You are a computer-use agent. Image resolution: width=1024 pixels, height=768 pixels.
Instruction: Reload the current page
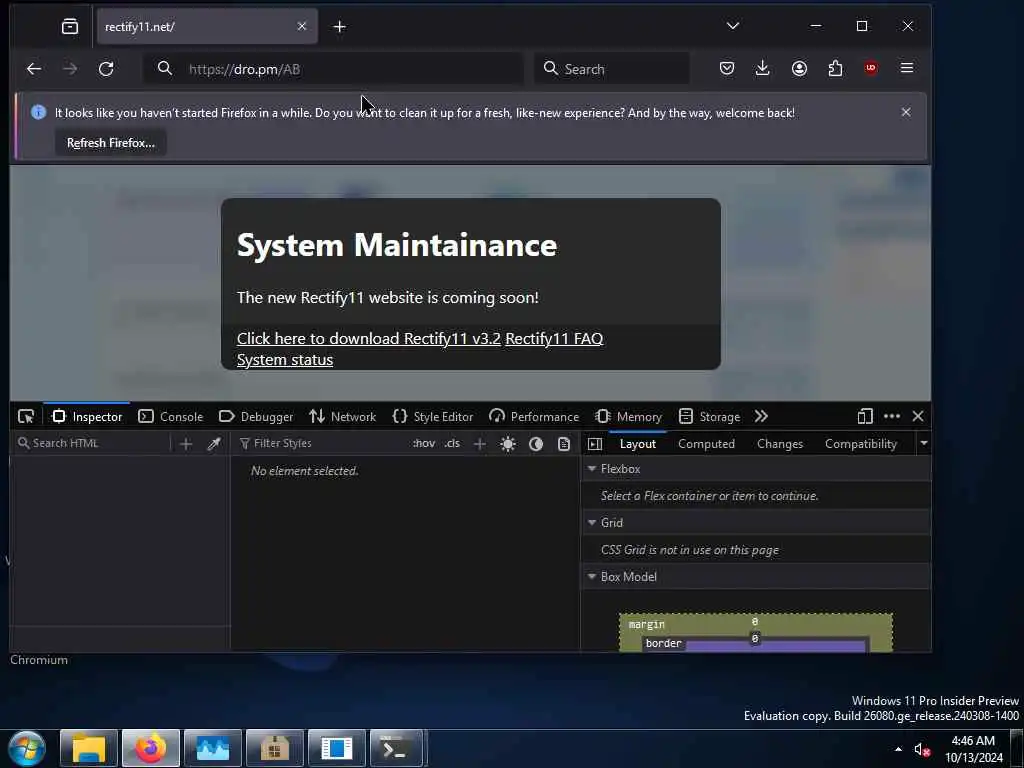coord(106,69)
